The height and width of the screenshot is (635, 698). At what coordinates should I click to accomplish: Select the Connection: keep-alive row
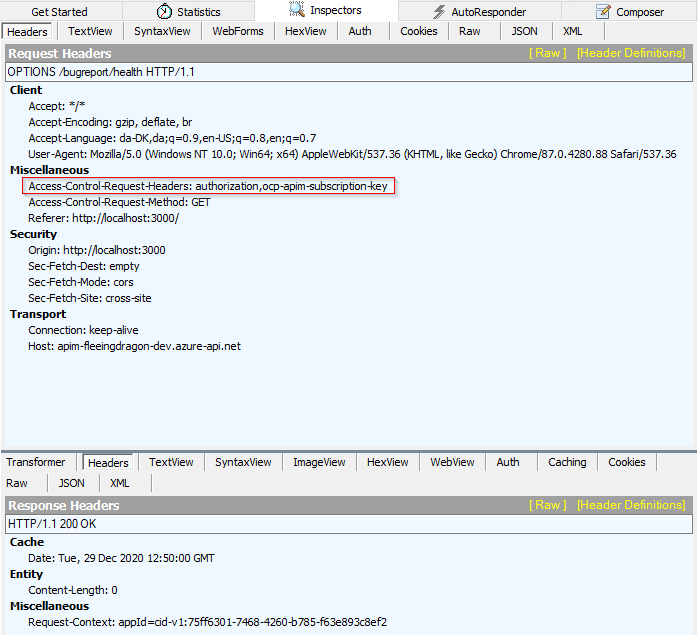[83, 330]
